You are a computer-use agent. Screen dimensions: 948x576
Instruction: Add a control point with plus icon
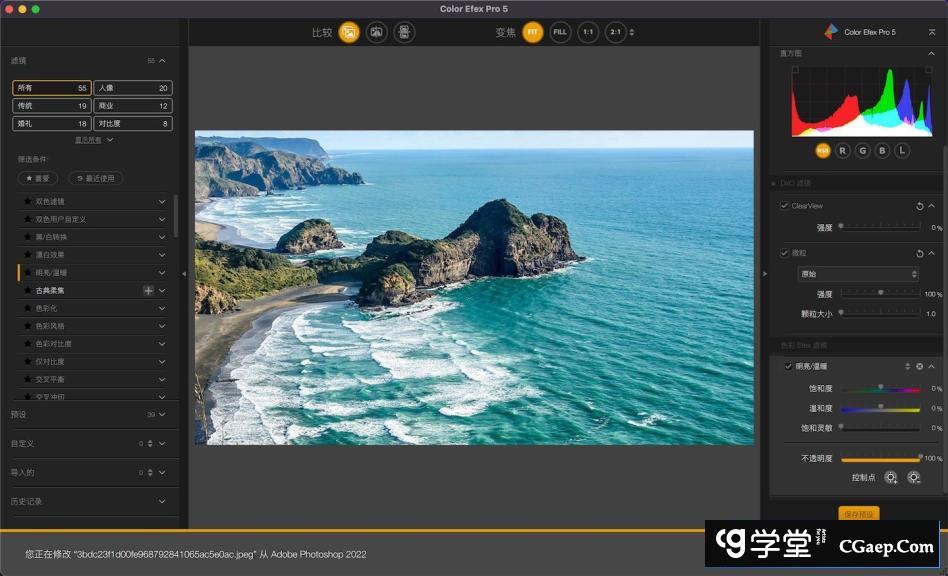[890, 478]
